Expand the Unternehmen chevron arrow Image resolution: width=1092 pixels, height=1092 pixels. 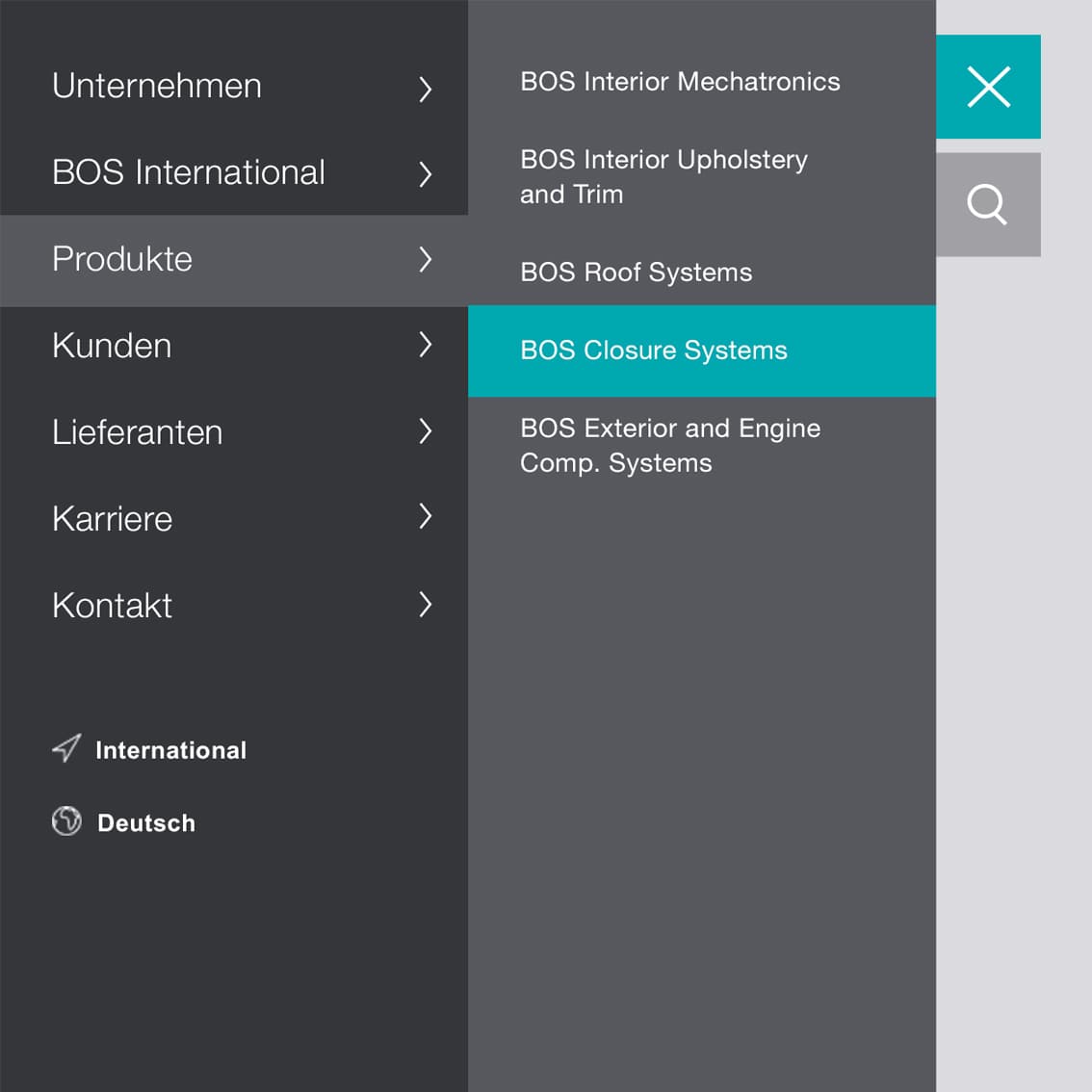coord(425,89)
